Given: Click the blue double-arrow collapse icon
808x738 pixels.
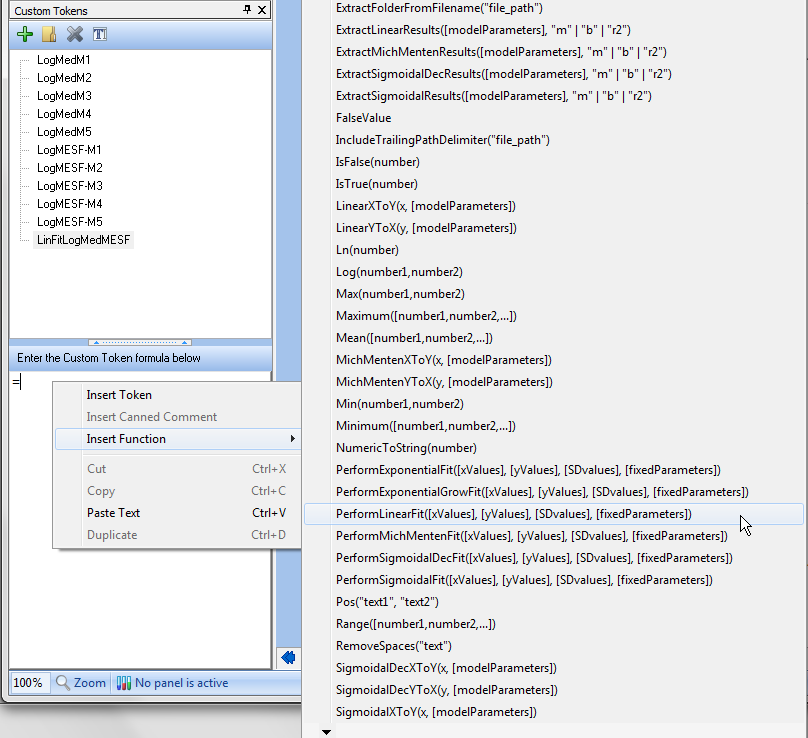Looking at the screenshot, I should (288, 658).
